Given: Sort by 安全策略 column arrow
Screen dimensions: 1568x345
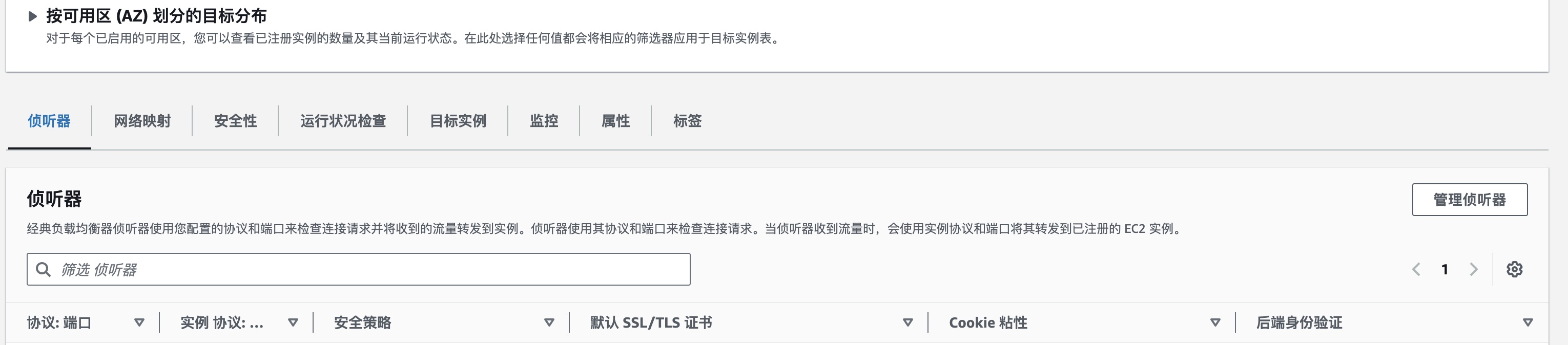Looking at the screenshot, I should pos(549,322).
